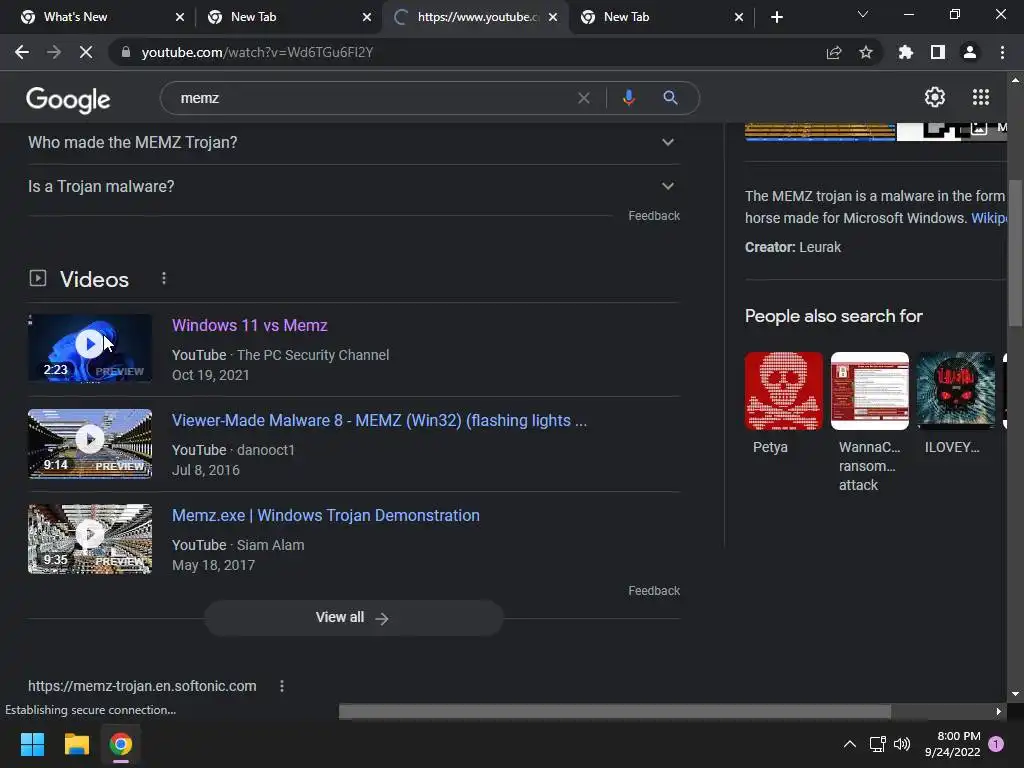Open the Chrome profile avatar icon
The image size is (1024, 768).
[970, 52]
